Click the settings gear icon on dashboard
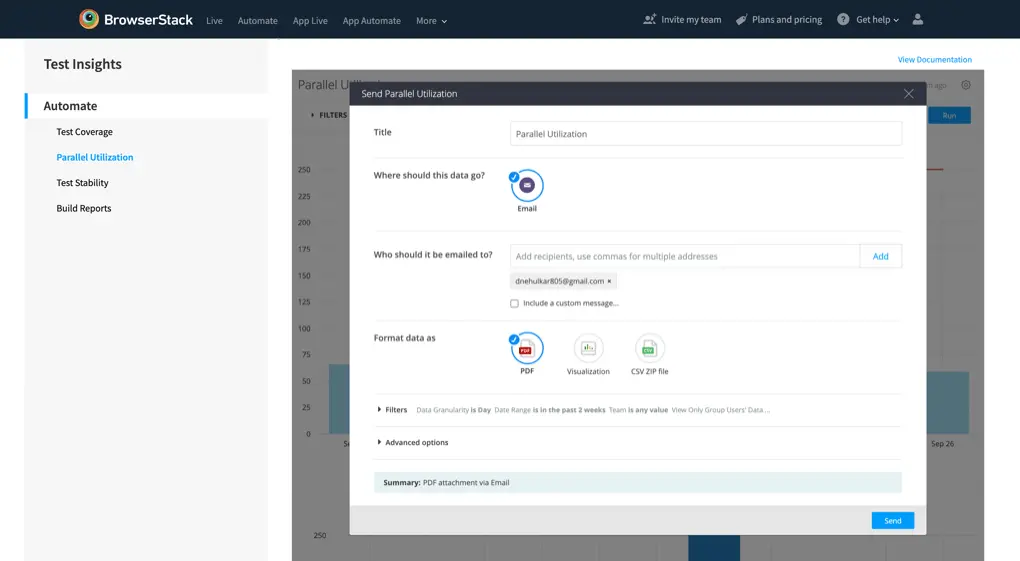 [966, 85]
